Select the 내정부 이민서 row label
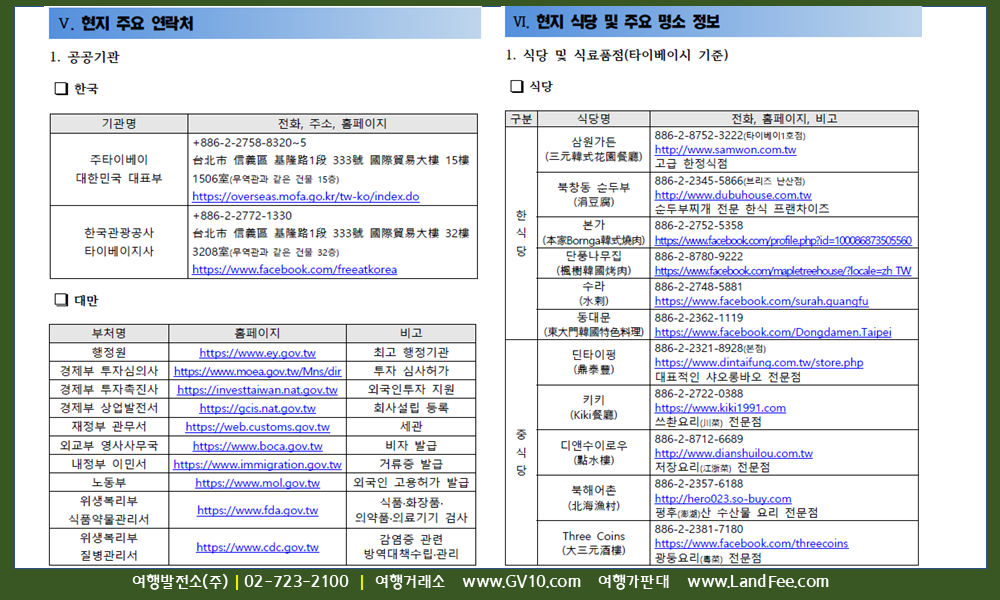 (109, 464)
